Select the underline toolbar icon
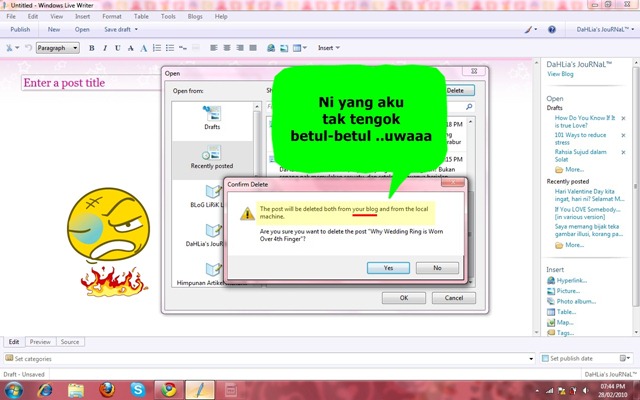Viewport: 640px width, 400px height. coord(118,48)
